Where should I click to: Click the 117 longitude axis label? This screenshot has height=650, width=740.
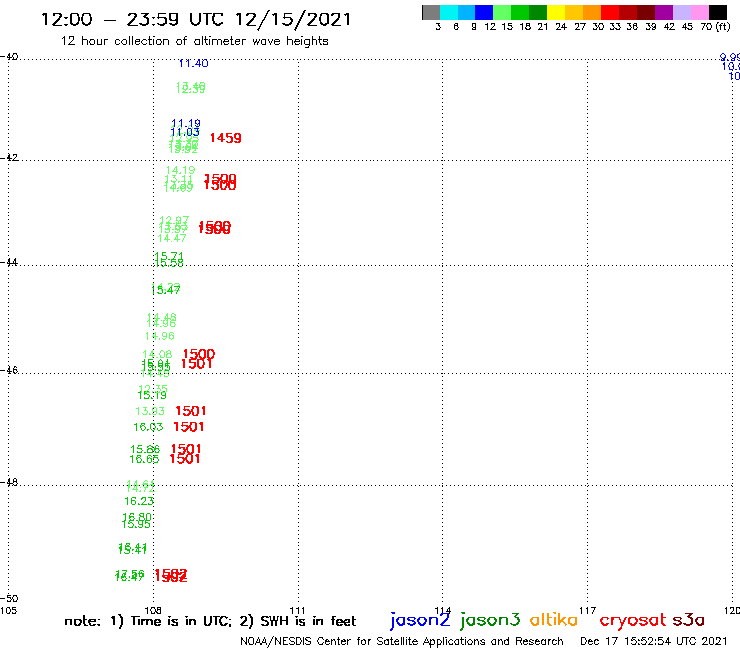(x=588, y=610)
